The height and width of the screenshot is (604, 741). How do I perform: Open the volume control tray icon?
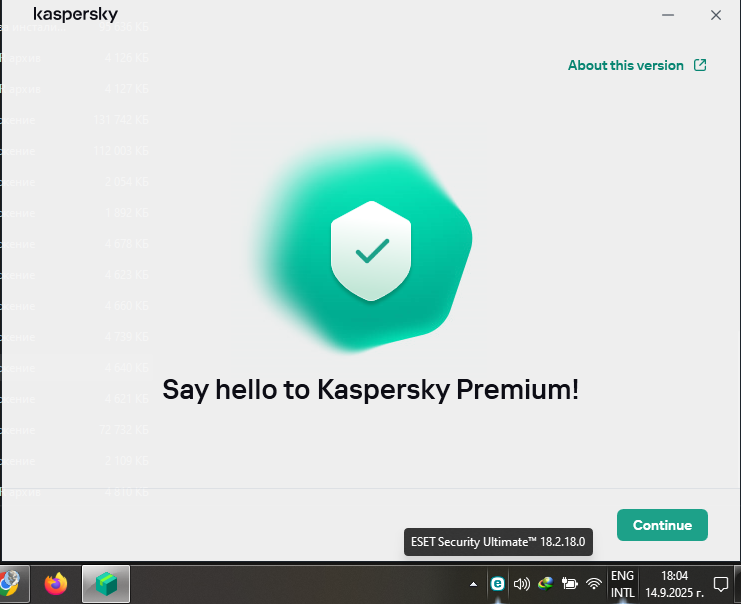521,584
